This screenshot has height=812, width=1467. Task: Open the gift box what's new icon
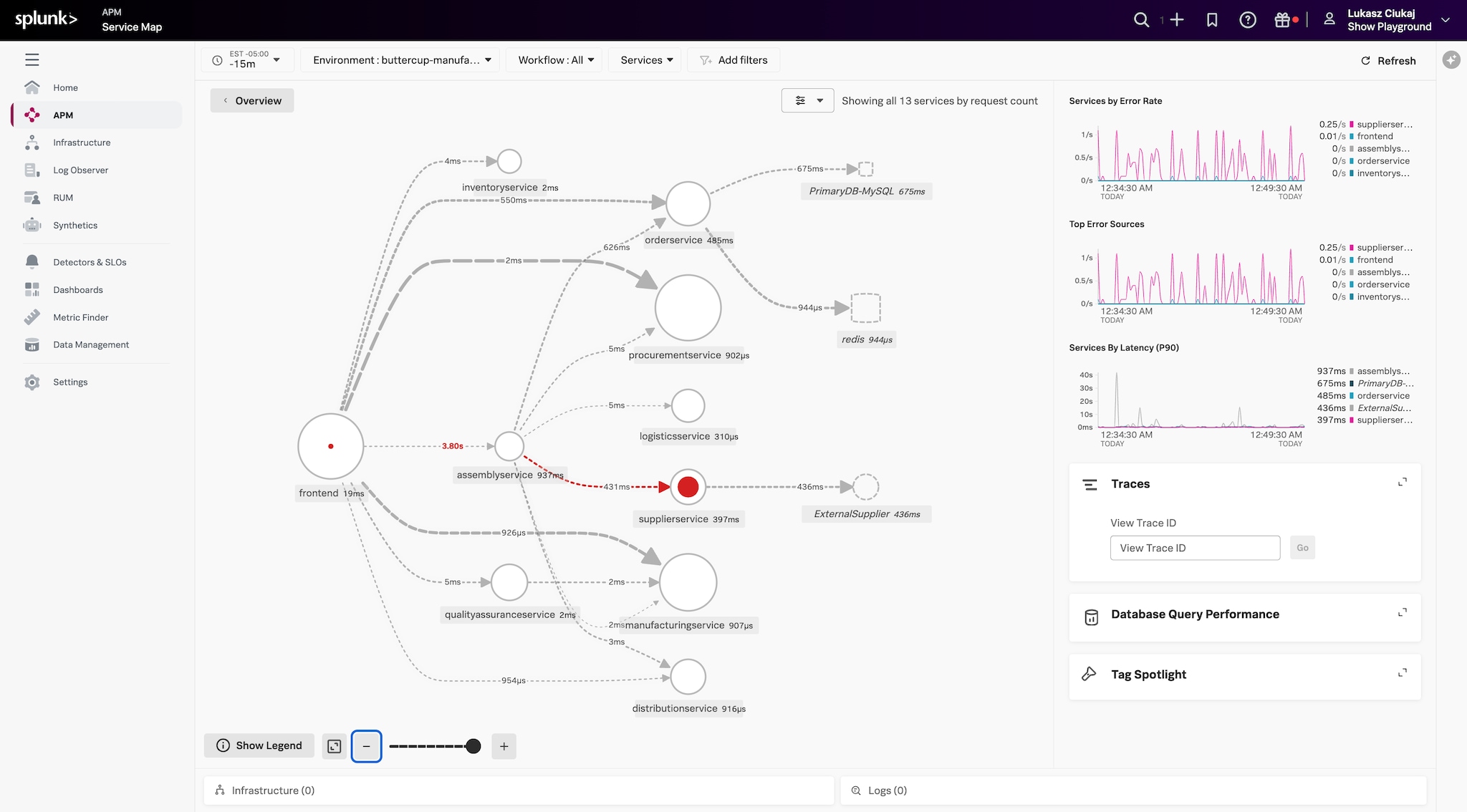pos(1282,20)
